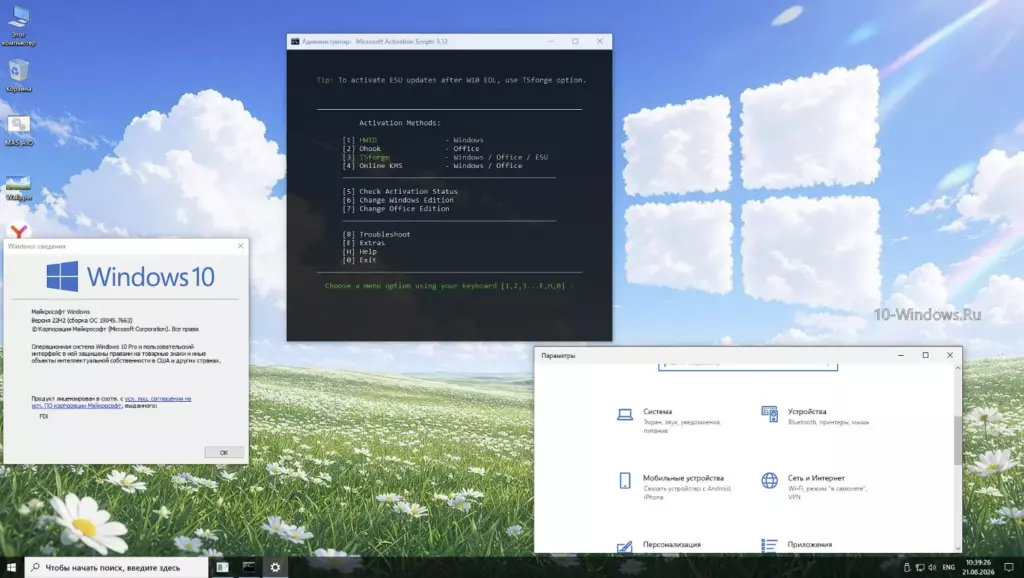This screenshot has width=1024, height=578.
Task: Close the 'Windows: сведения' dialog
Action: click(240, 246)
